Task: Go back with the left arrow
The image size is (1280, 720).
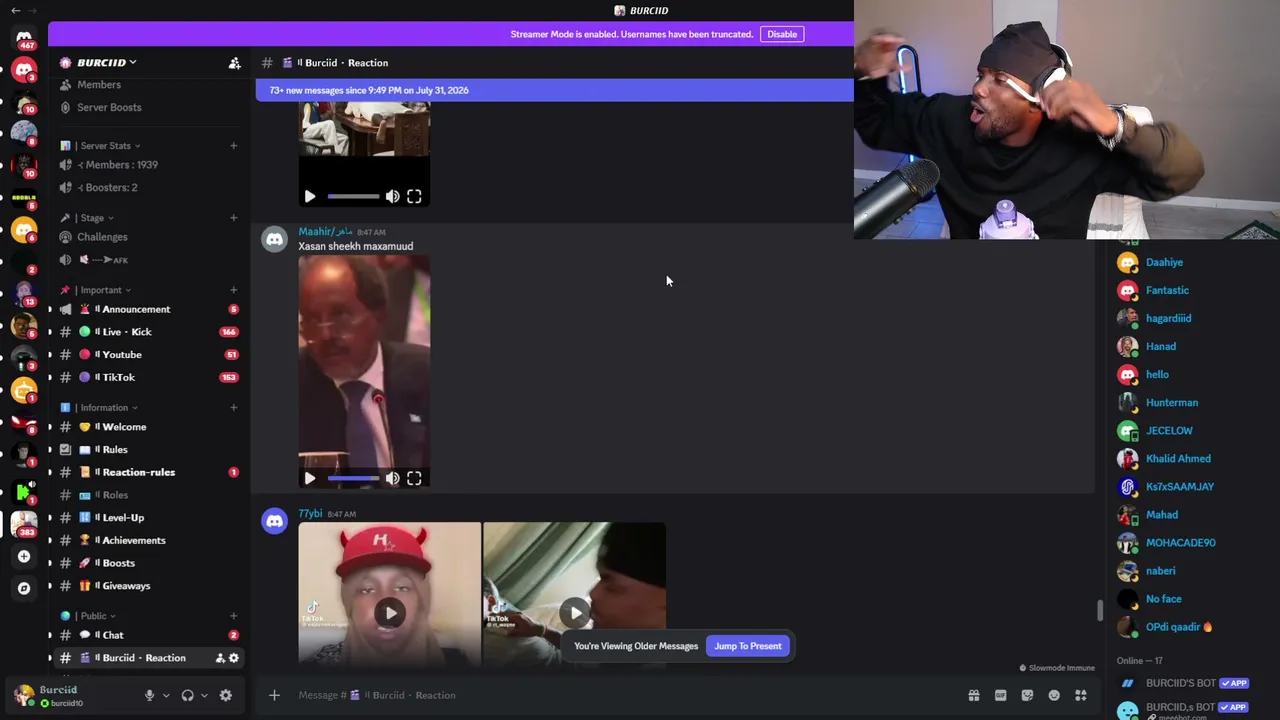Action: click(x=15, y=10)
